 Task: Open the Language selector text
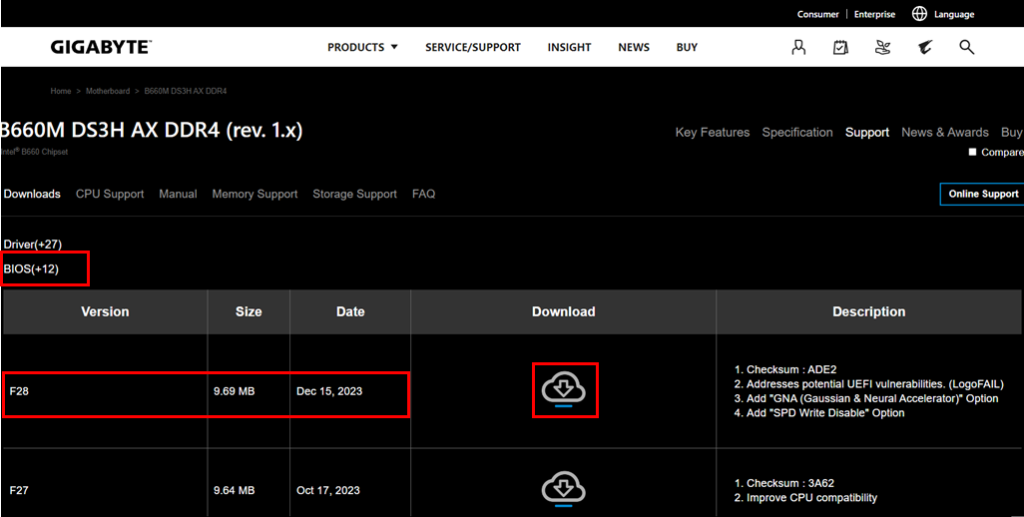[x=954, y=14]
